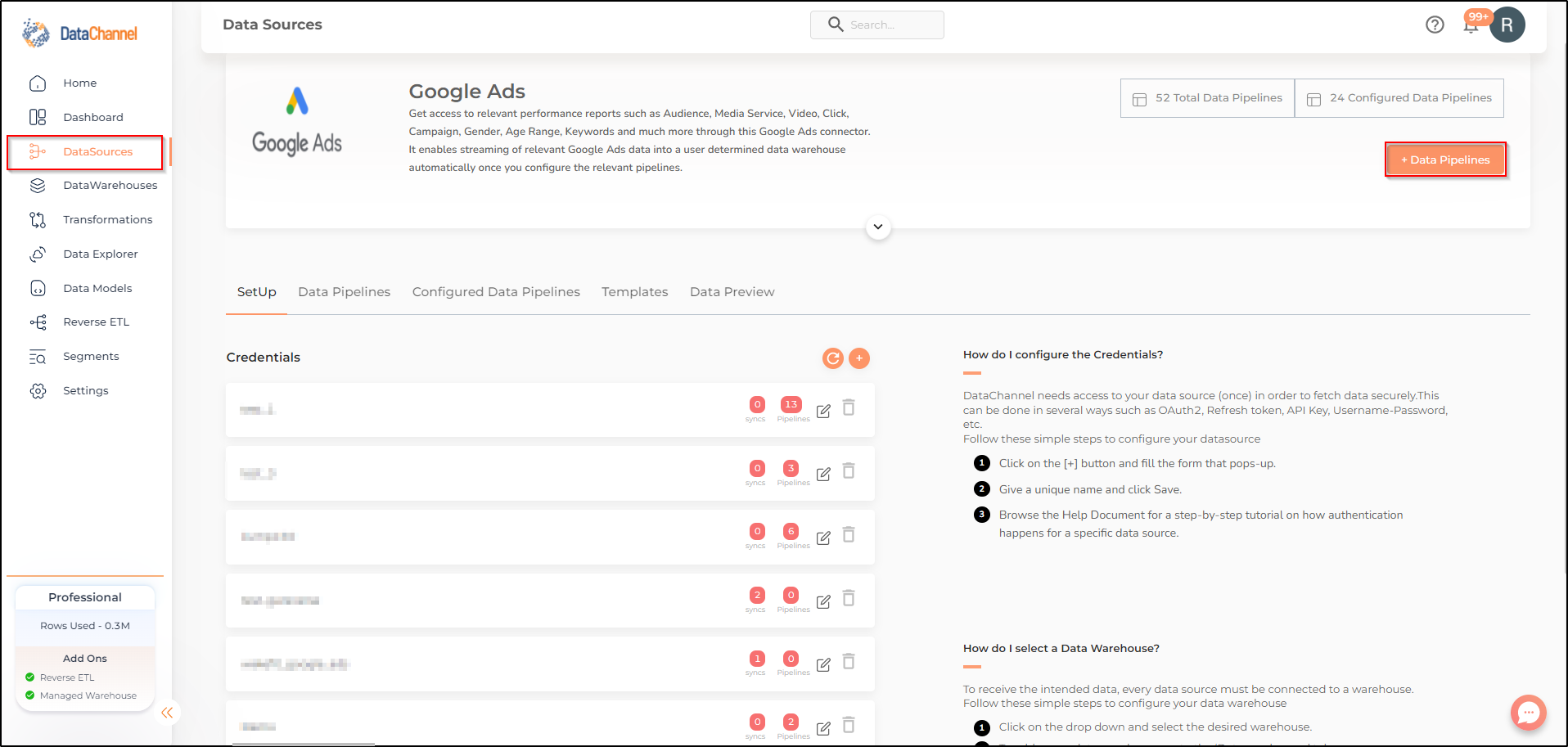Click 52 Total Data Pipelines box
Screen dimensions: 1568x747
[x=1207, y=98]
